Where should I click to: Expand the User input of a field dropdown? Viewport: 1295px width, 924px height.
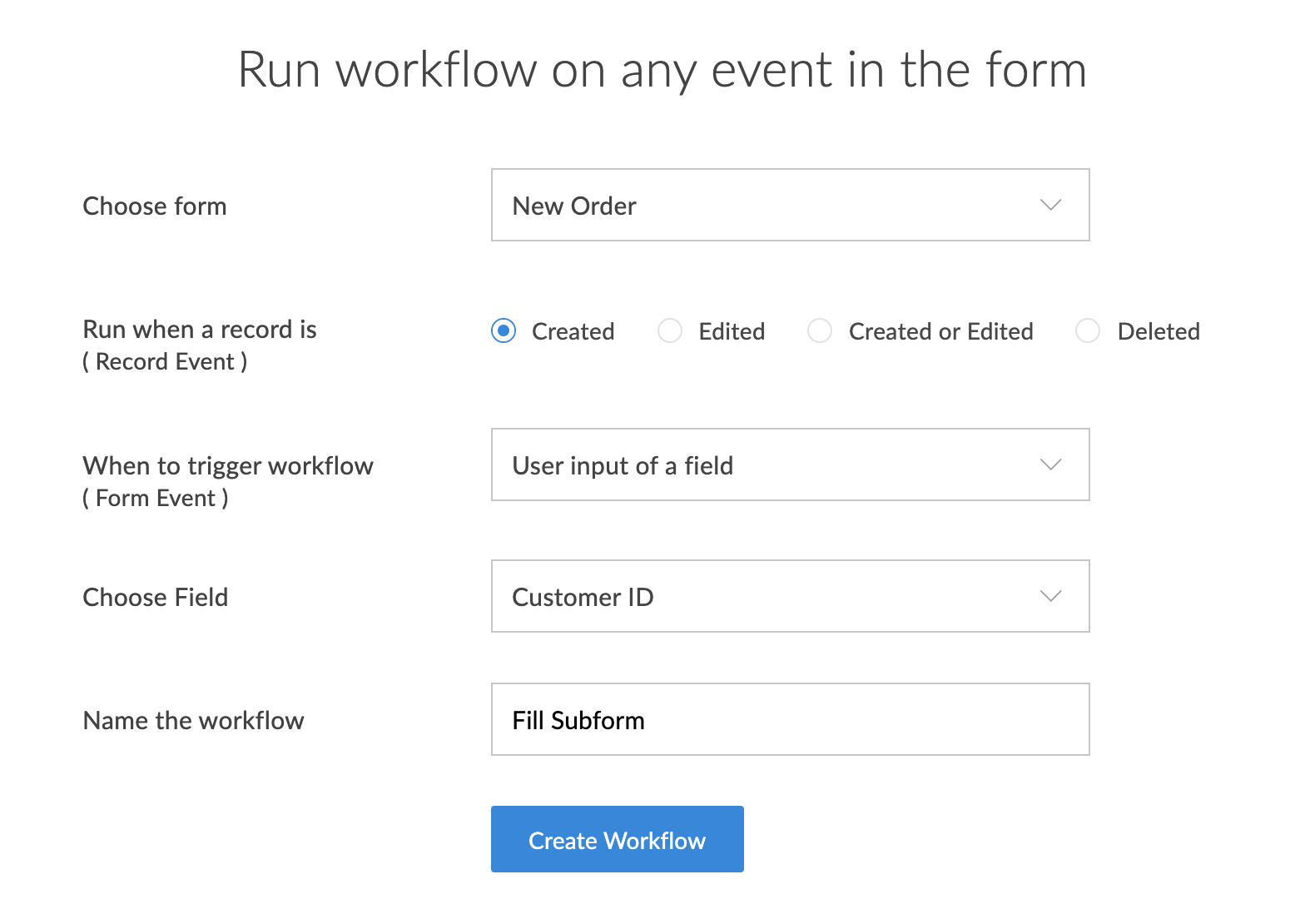tap(789, 464)
